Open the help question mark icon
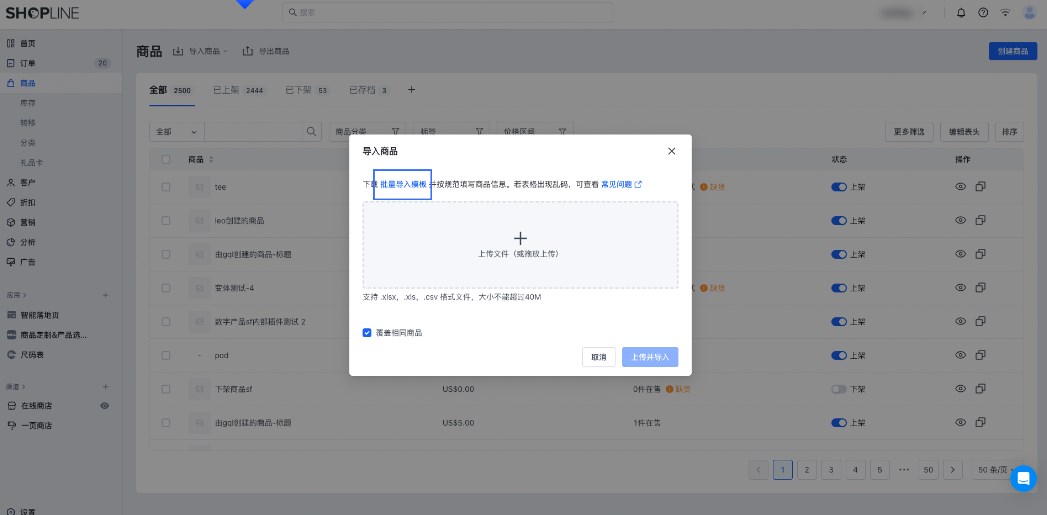This screenshot has width=1047, height=515. (983, 13)
